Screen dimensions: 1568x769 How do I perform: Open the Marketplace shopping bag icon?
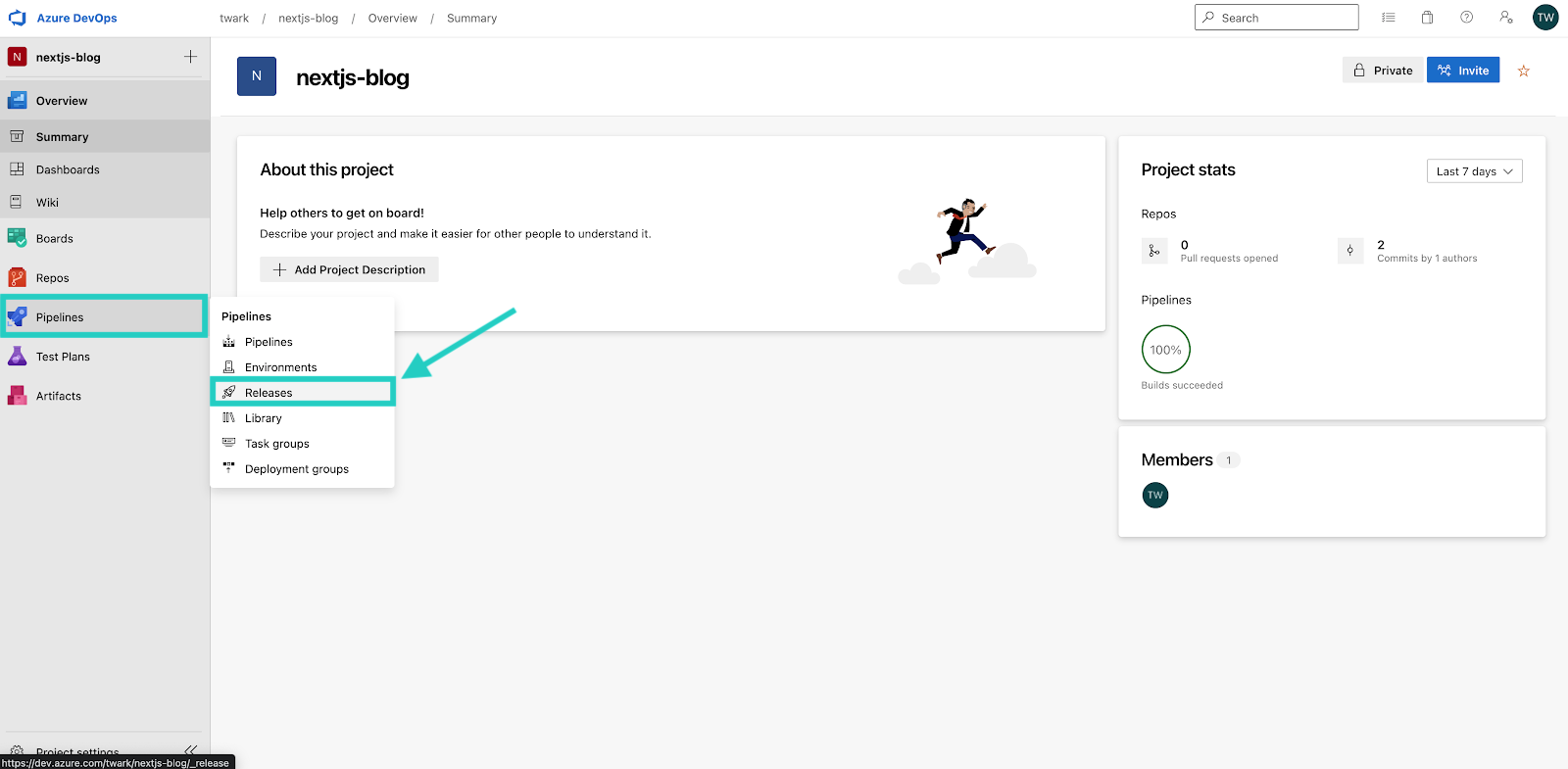coord(1427,18)
